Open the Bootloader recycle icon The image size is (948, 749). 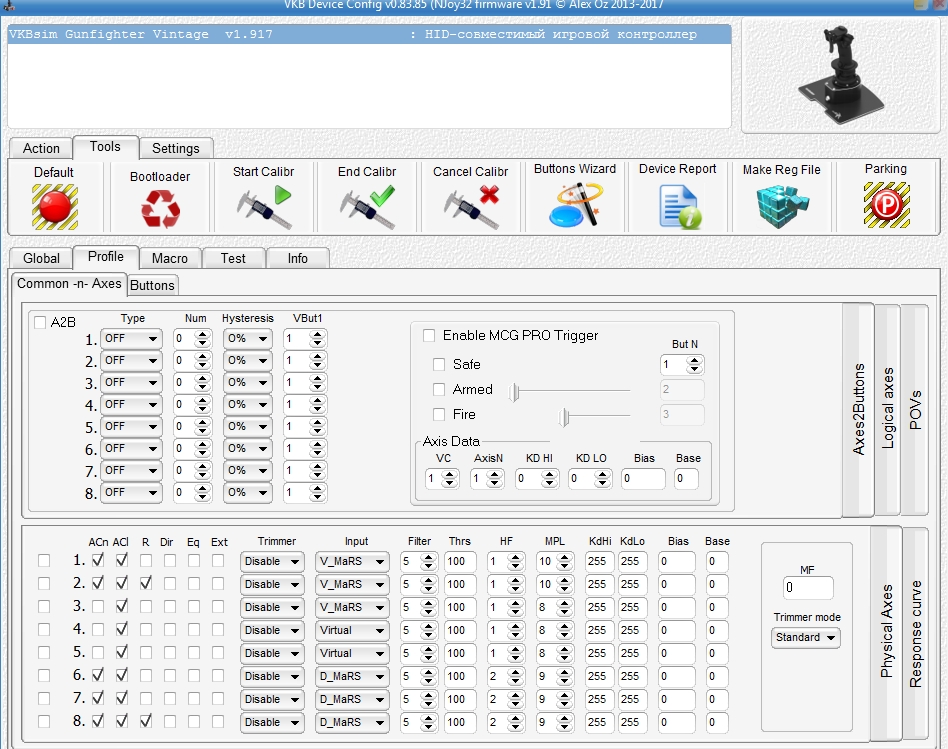coord(159,208)
